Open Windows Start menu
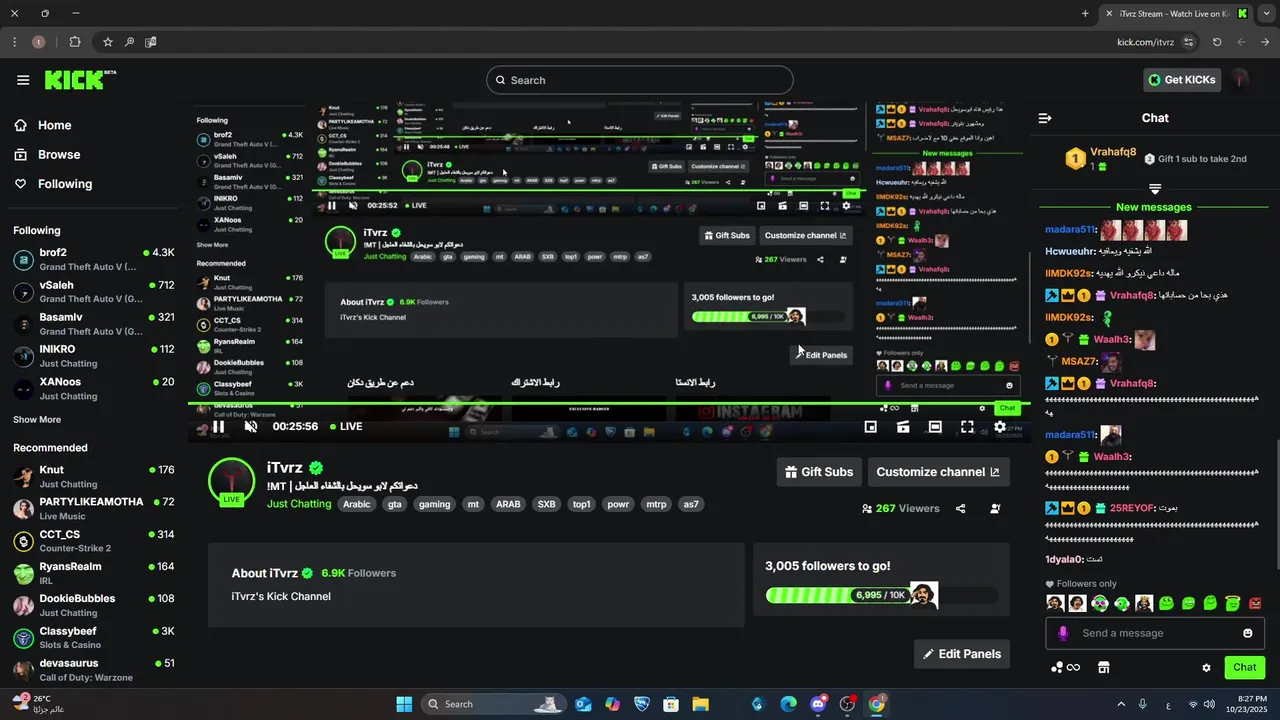The image size is (1280, 720). pyautogui.click(x=404, y=704)
